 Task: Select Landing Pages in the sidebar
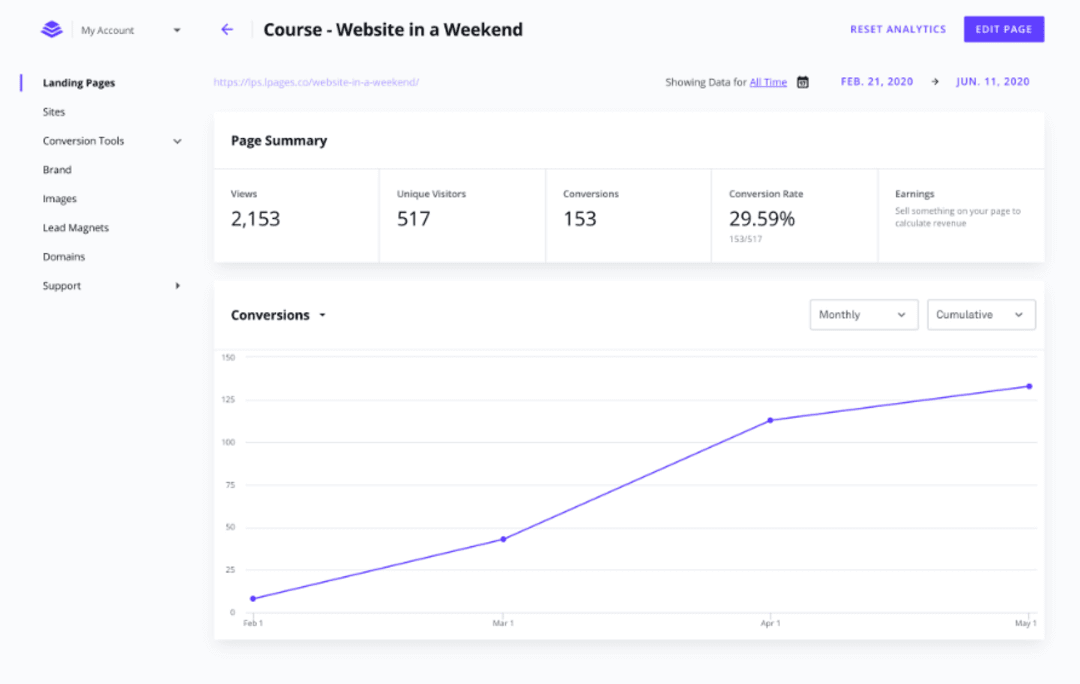pos(77,82)
